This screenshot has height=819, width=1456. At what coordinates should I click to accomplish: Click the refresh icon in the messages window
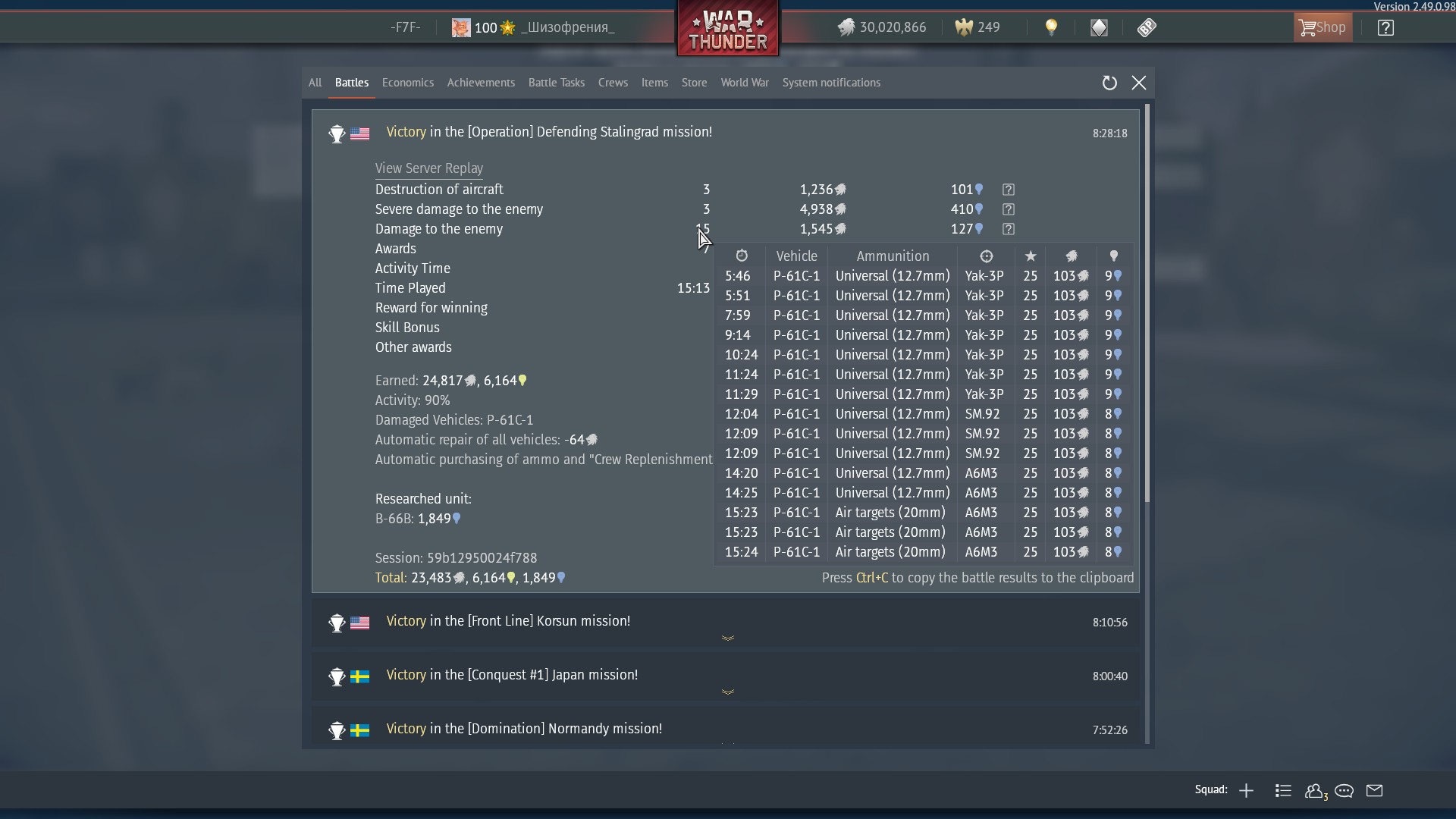coord(1109,83)
